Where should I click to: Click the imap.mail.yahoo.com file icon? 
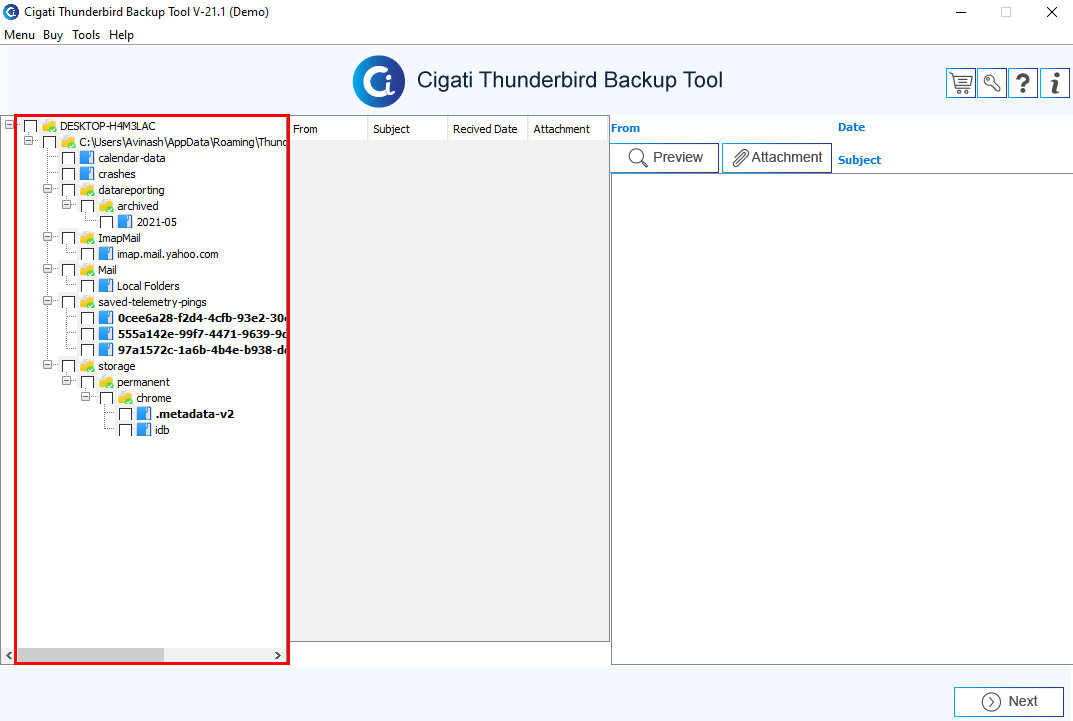point(106,254)
